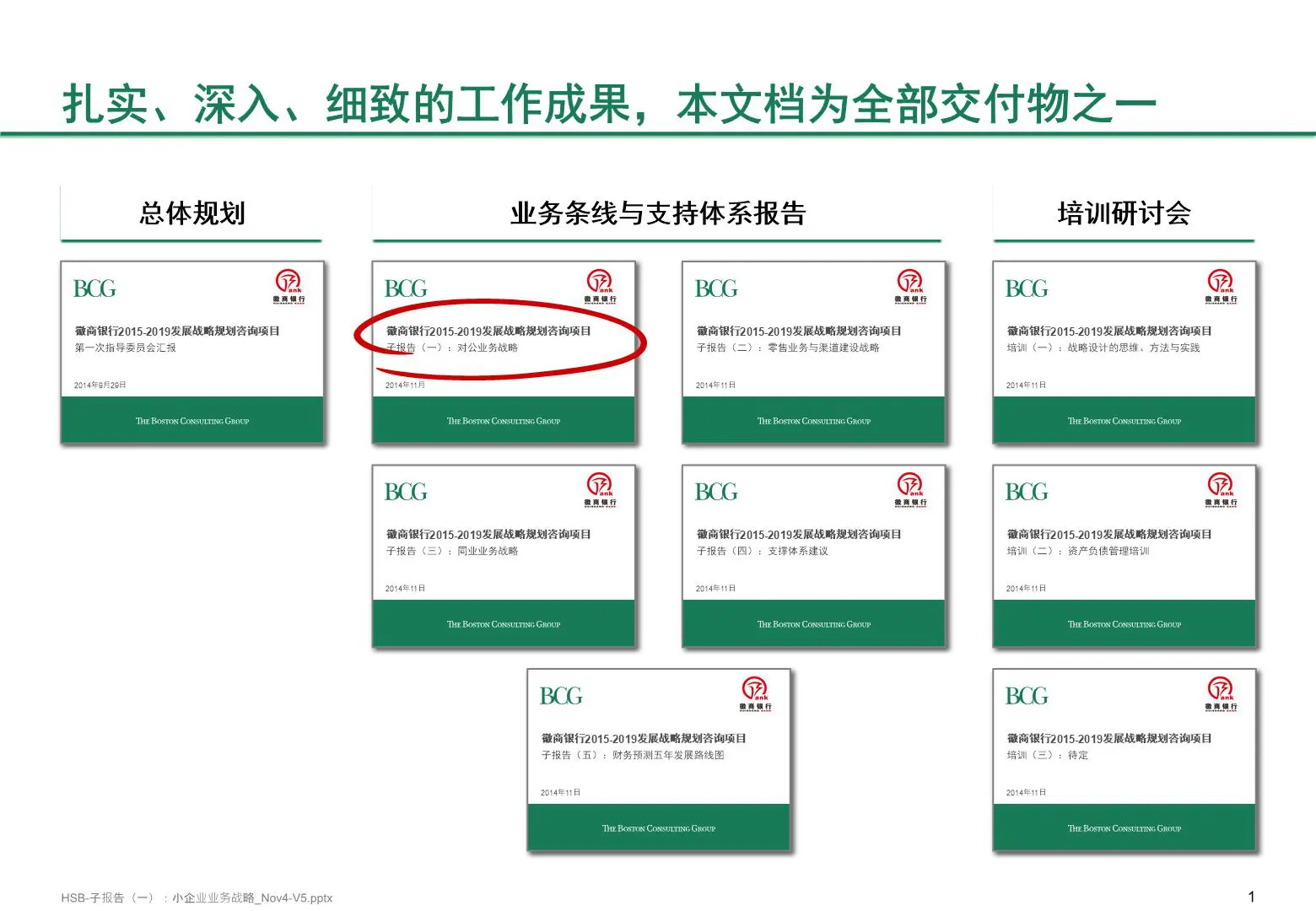
Task: Click the BCG logo on 子报告（三）同业业务战略 cover
Action: click(x=405, y=493)
